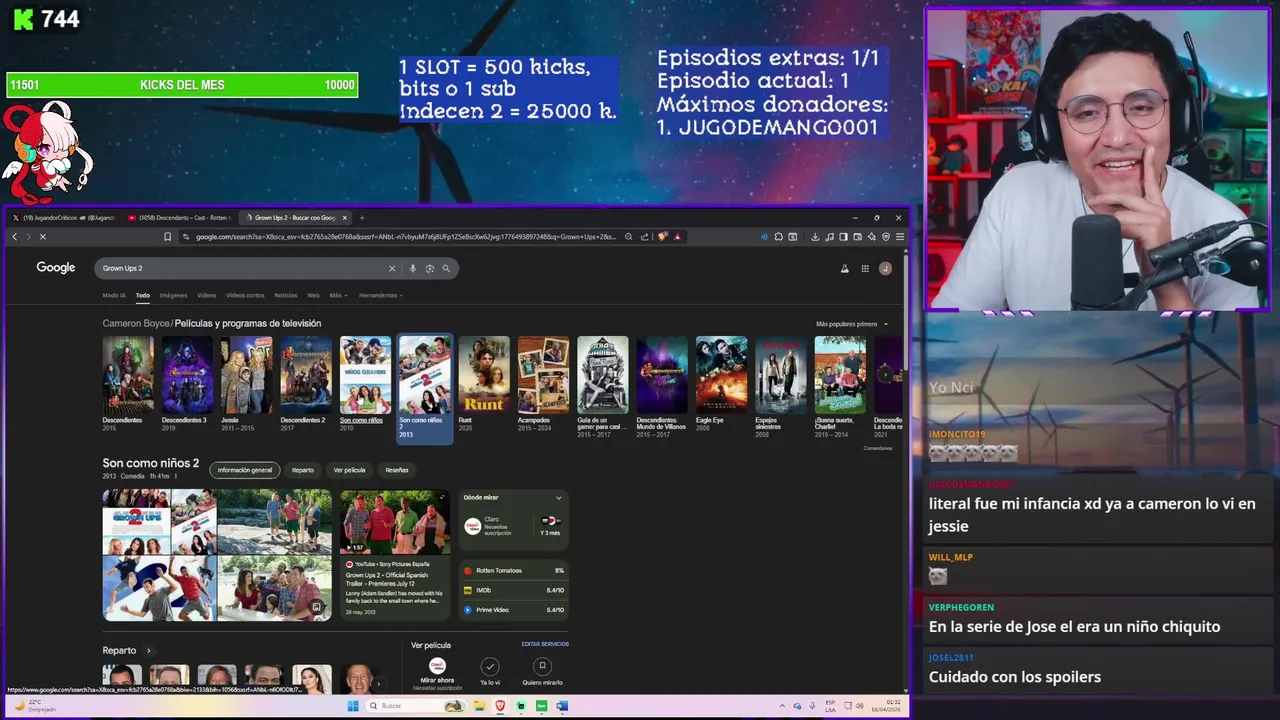Switch to Descendants Cast Rotten tab
This screenshot has height=720, width=1280.
181,217
